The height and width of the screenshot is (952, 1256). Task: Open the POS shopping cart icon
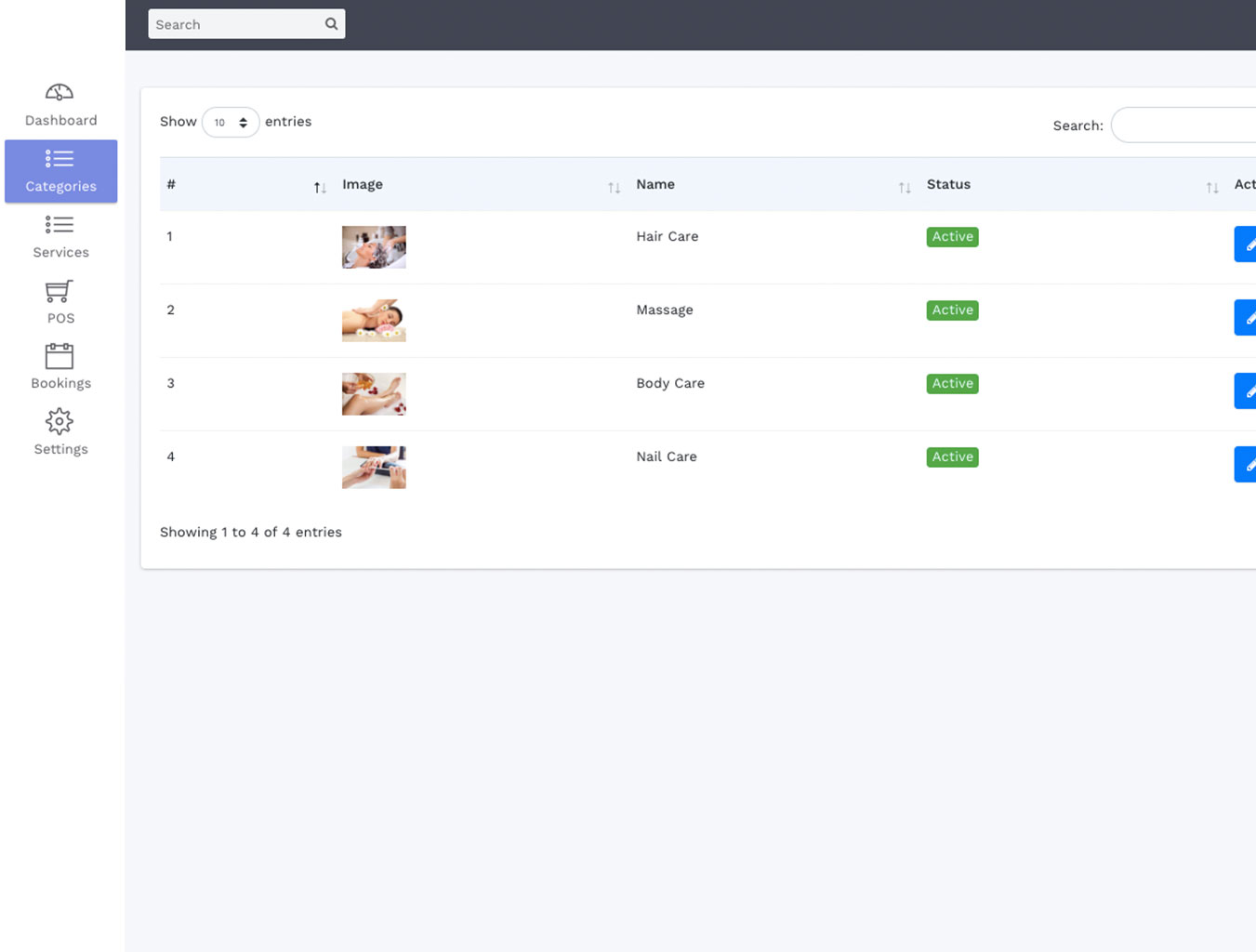[x=59, y=291]
